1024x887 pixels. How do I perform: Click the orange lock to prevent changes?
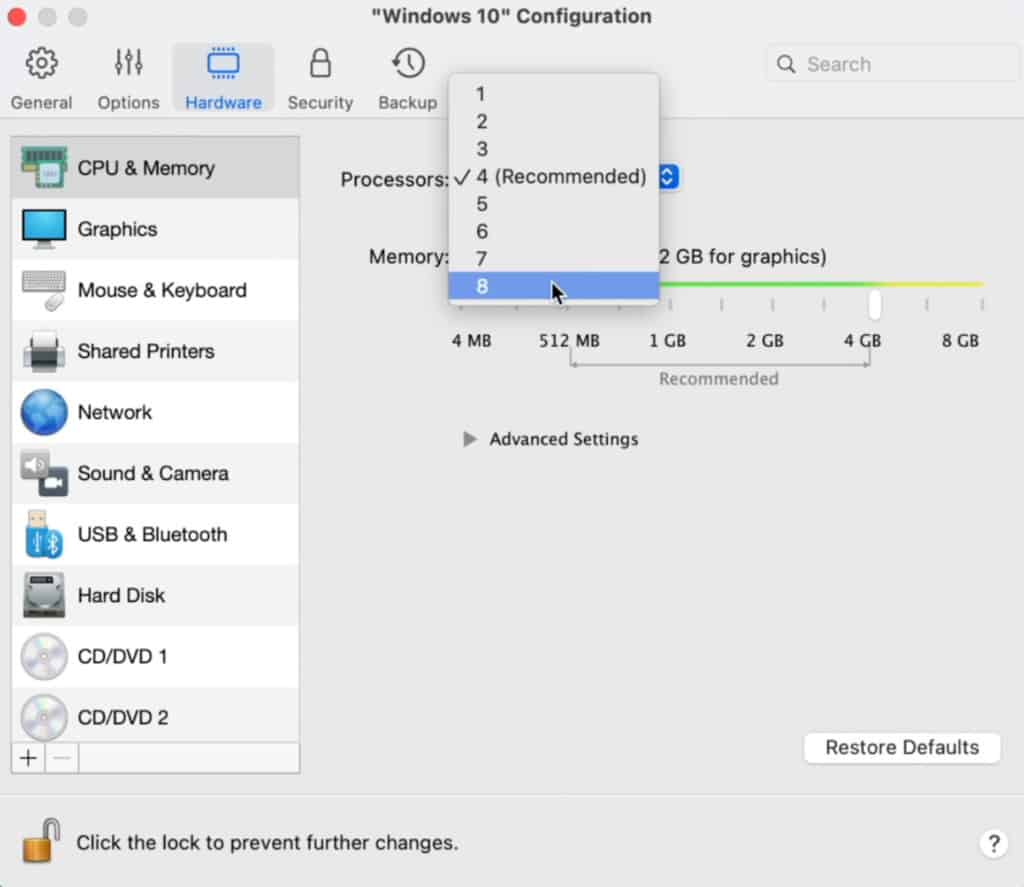[41, 841]
